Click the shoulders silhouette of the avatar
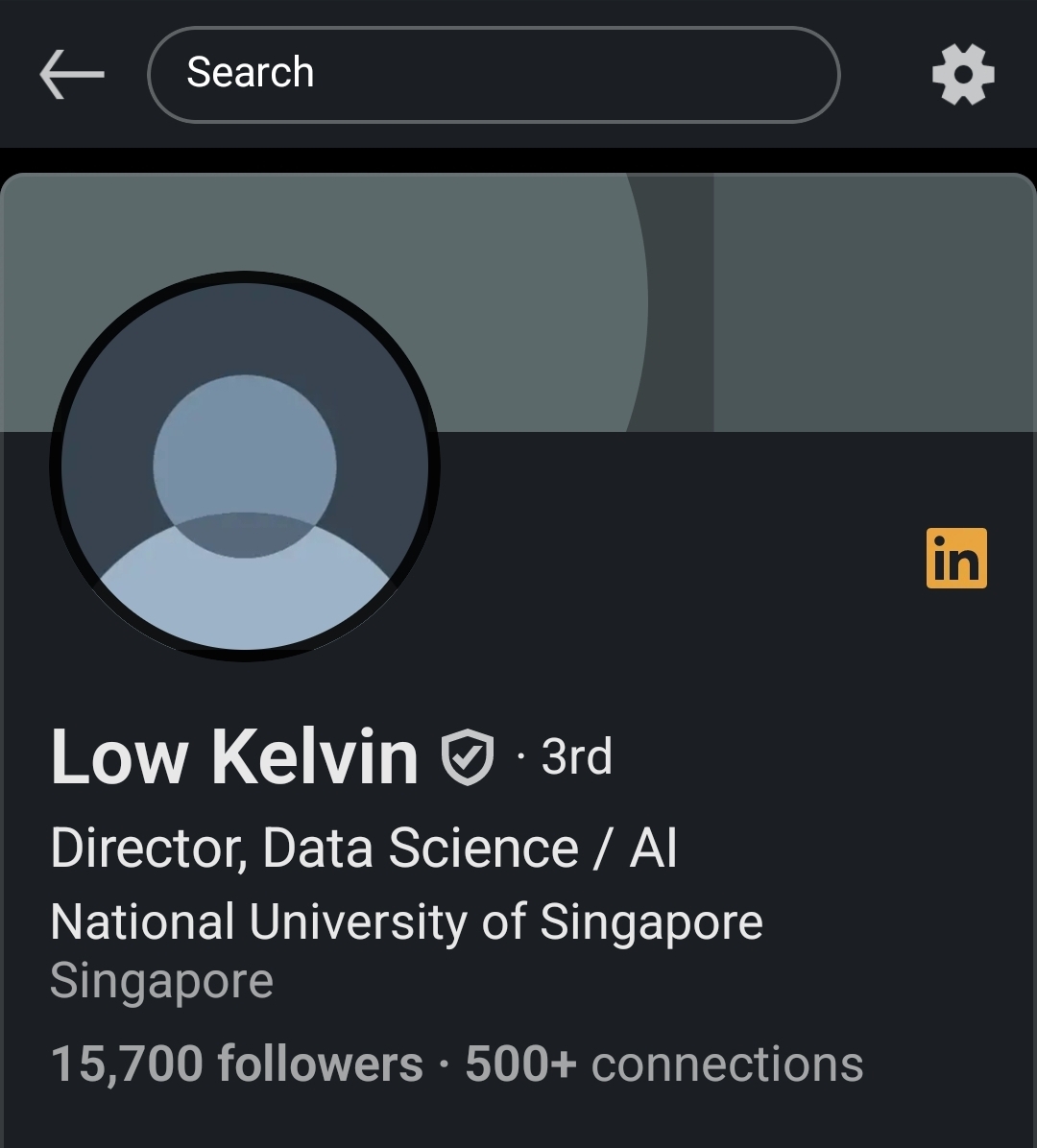The image size is (1037, 1148). pos(245,595)
